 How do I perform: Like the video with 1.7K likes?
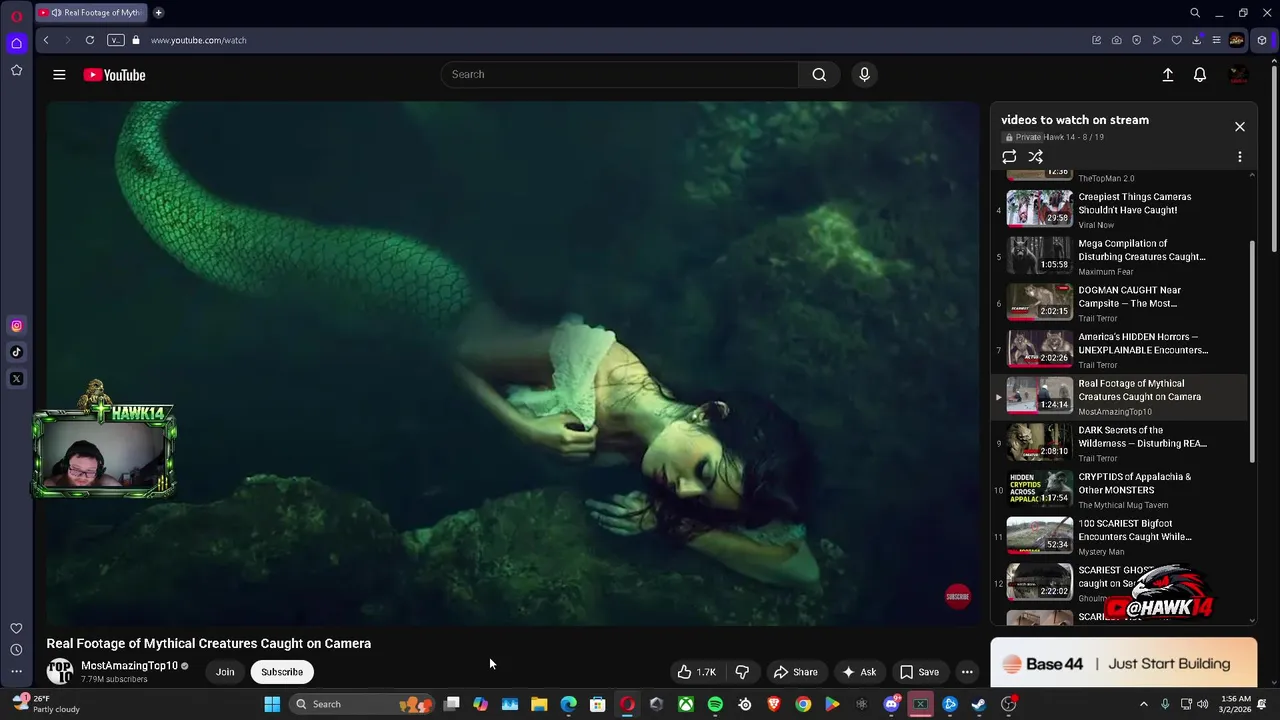click(x=697, y=672)
